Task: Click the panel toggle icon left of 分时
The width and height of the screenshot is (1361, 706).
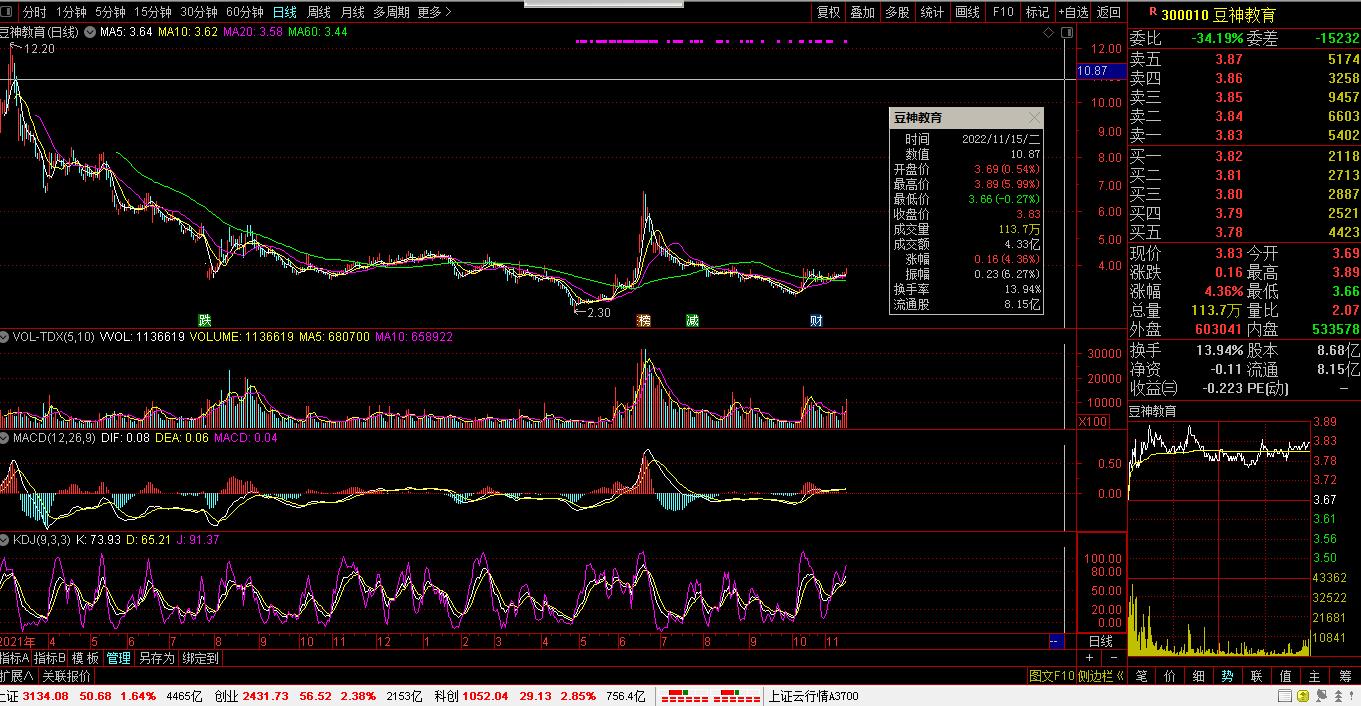Action: (x=9, y=12)
